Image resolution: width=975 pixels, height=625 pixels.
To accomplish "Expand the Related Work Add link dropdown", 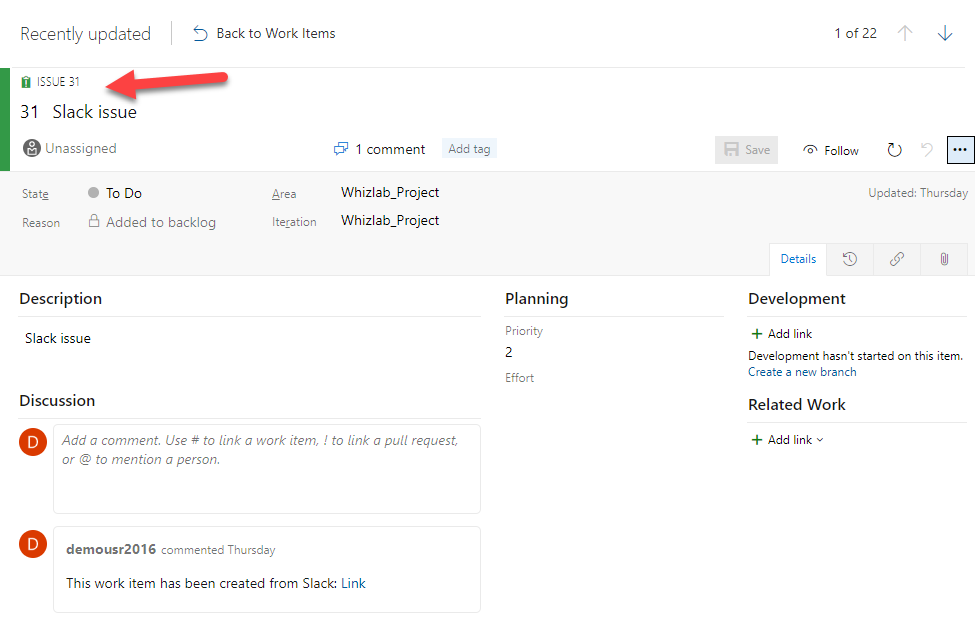I will coord(788,440).
